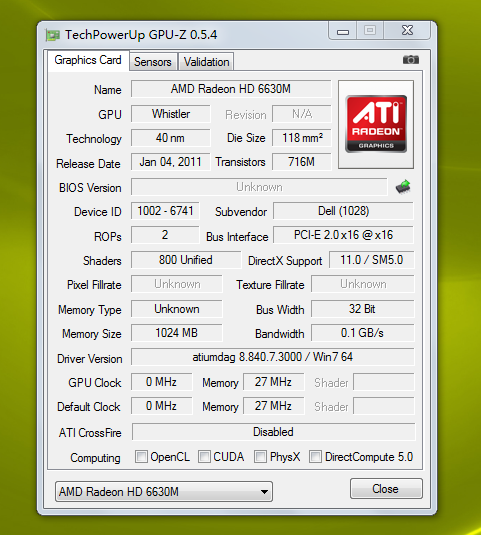Screen dimensions: 481x535
Task: Click the DirectX Support label
Action: 285,261
